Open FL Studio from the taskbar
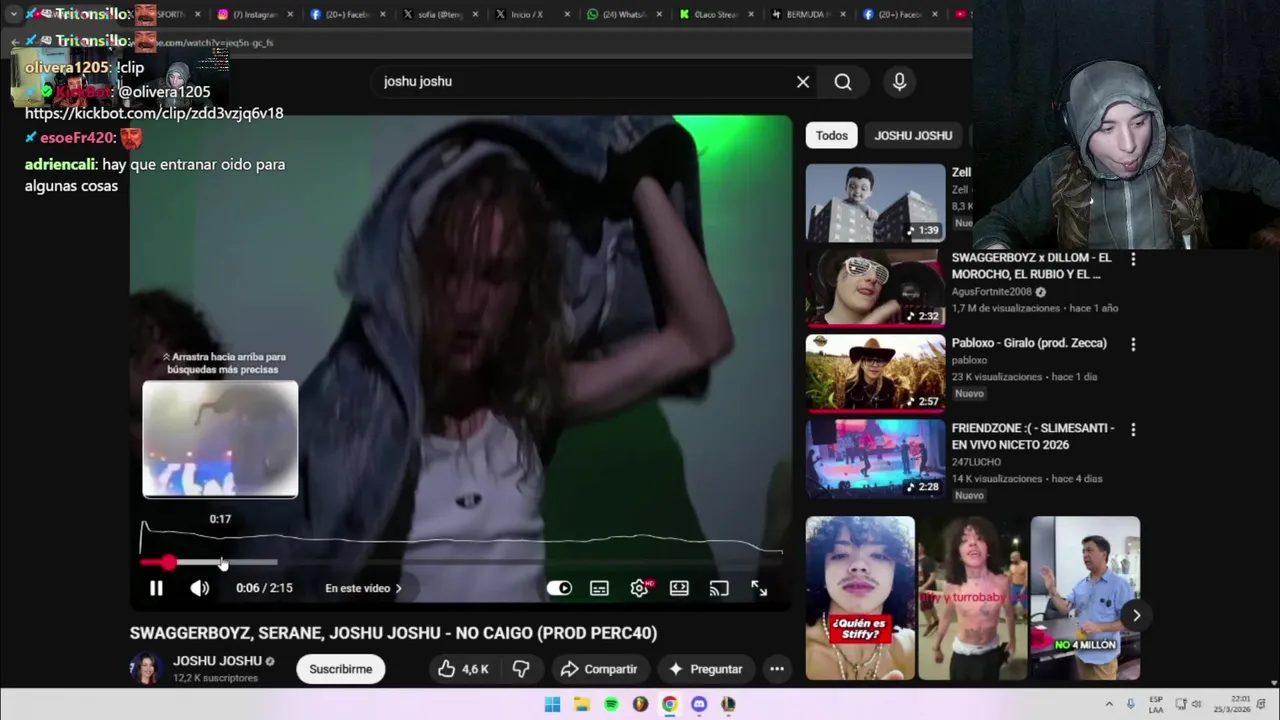The height and width of the screenshot is (720, 1280). pos(640,704)
